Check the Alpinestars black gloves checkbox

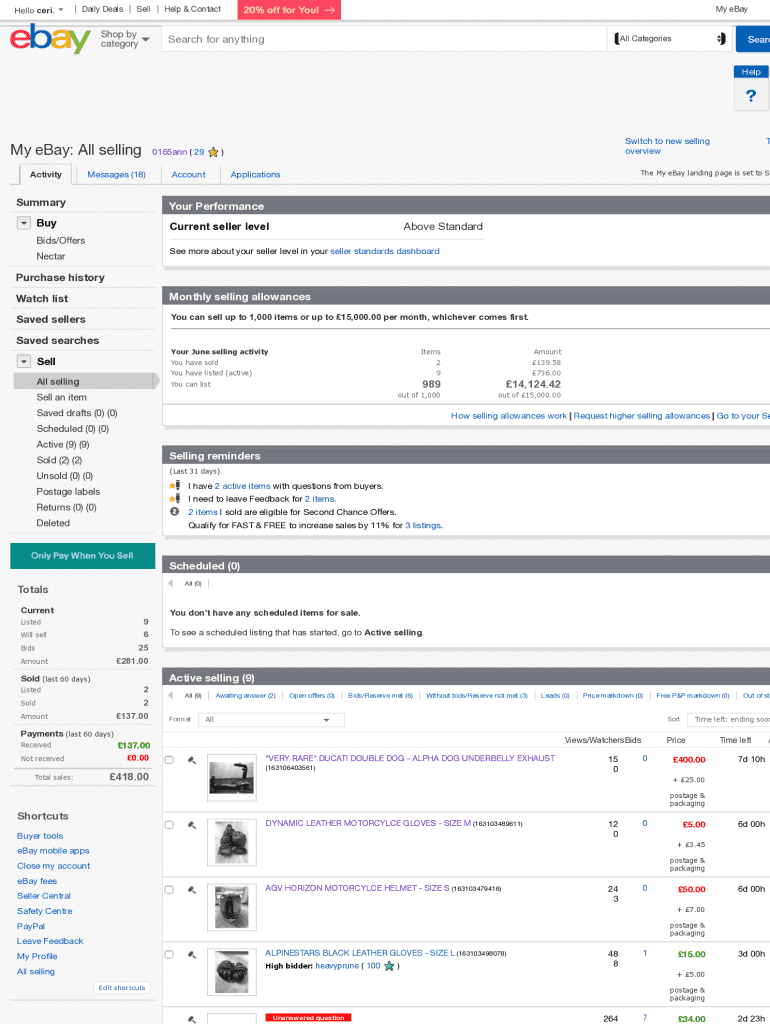[169, 955]
